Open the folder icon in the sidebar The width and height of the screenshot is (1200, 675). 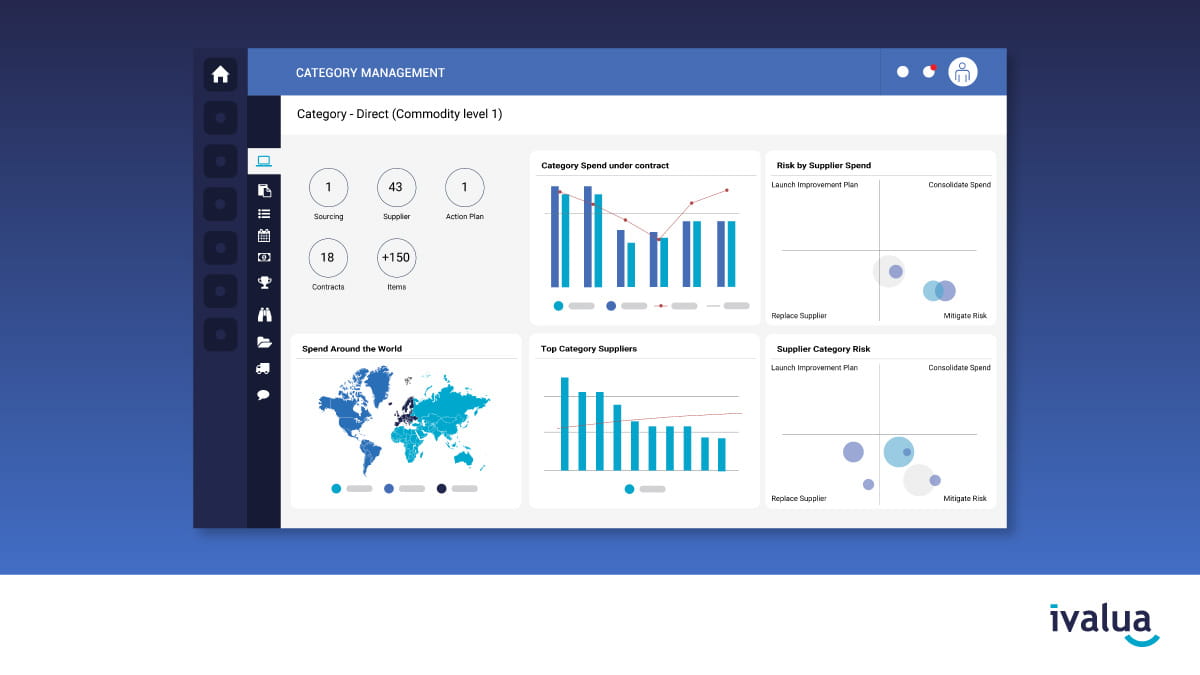pyautogui.click(x=264, y=342)
